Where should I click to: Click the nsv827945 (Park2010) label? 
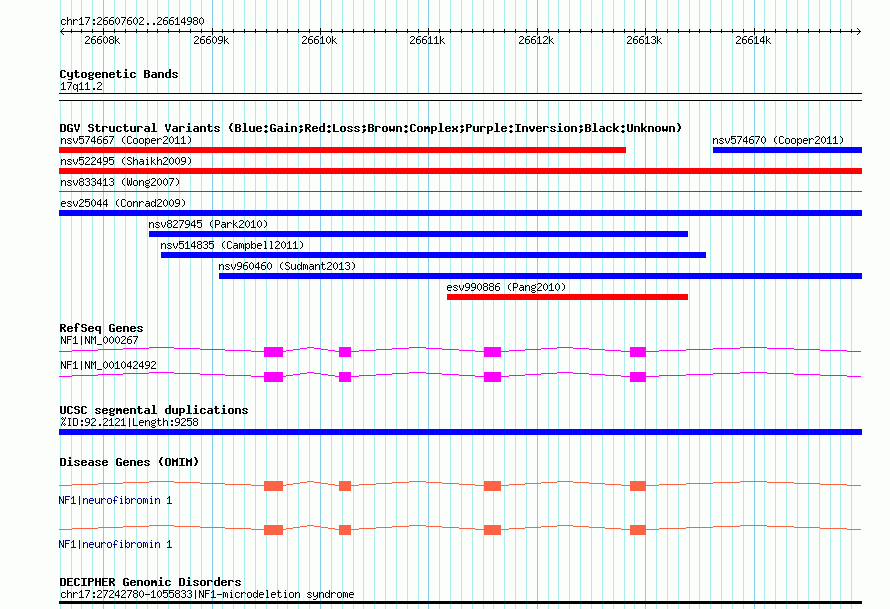pyautogui.click(x=208, y=224)
